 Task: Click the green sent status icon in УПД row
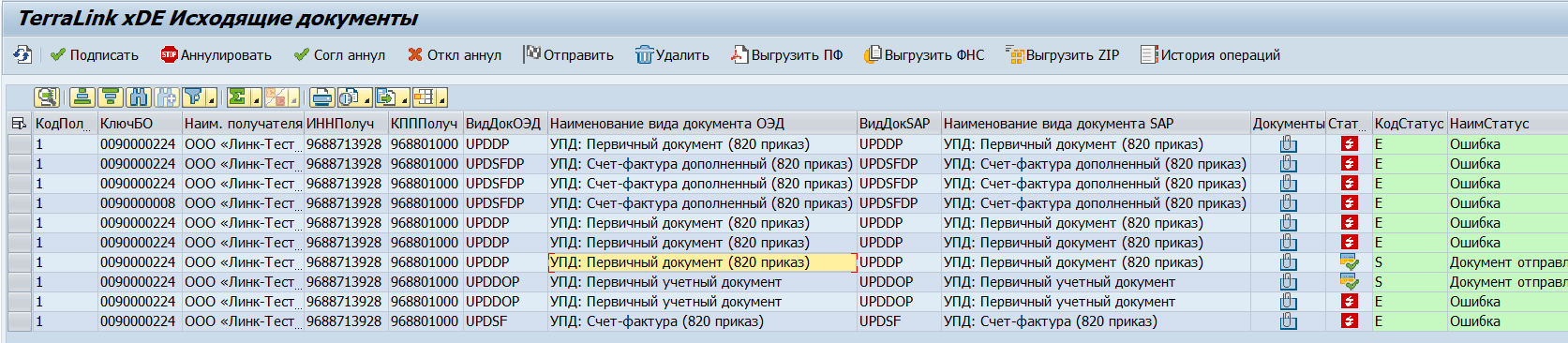(x=1350, y=262)
